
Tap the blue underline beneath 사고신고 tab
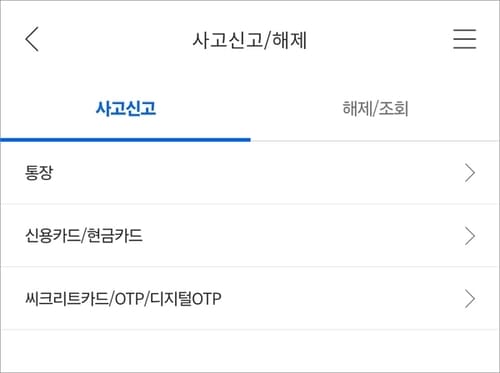[x=125, y=140]
